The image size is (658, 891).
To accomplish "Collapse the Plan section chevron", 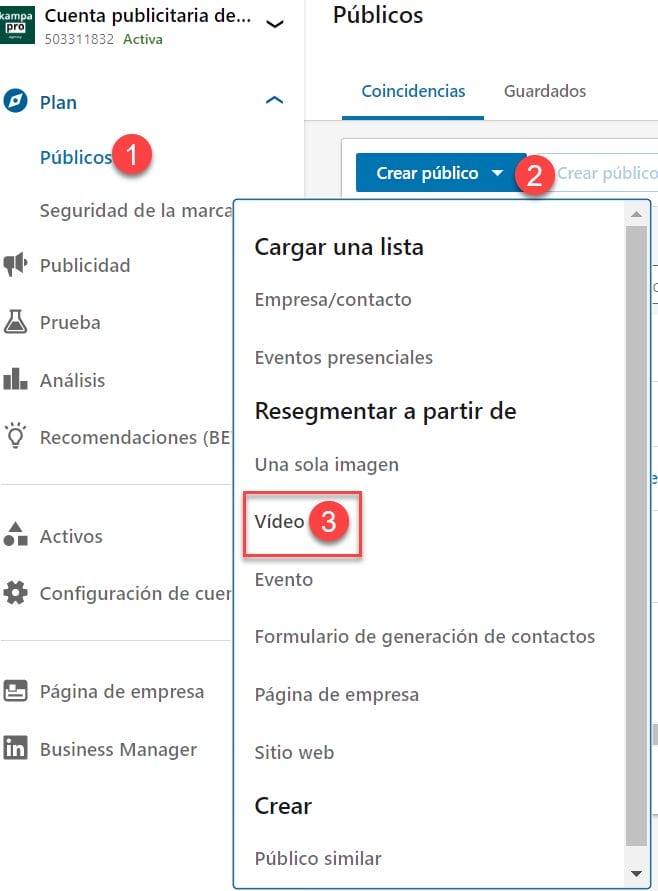I will (274, 101).
